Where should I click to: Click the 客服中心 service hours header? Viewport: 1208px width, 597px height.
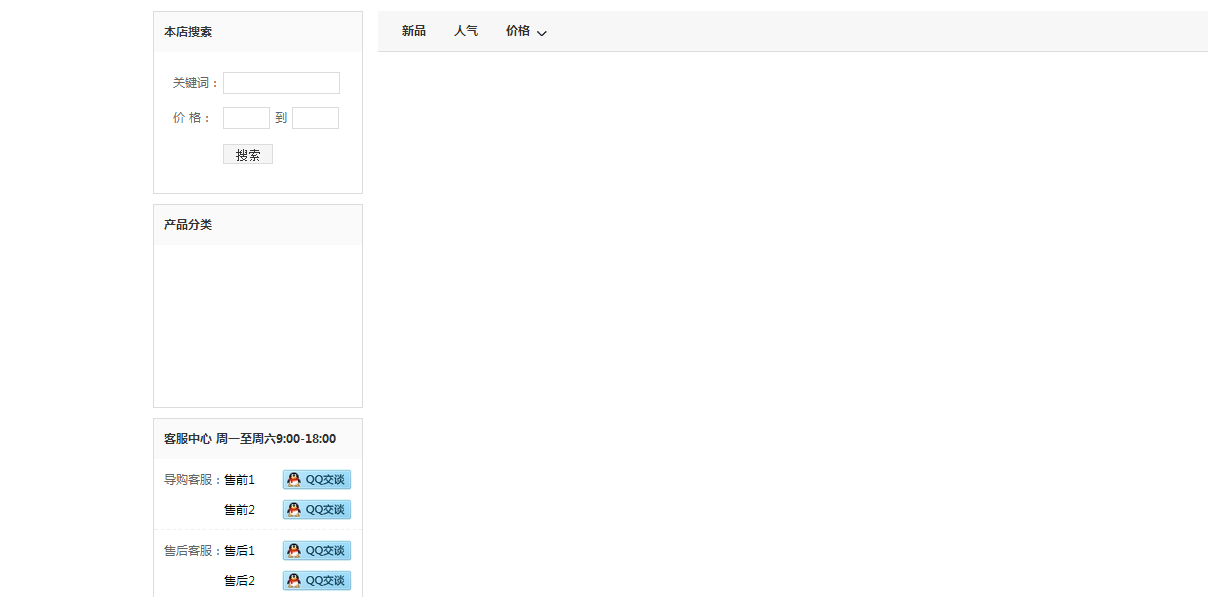pyautogui.click(x=250, y=439)
